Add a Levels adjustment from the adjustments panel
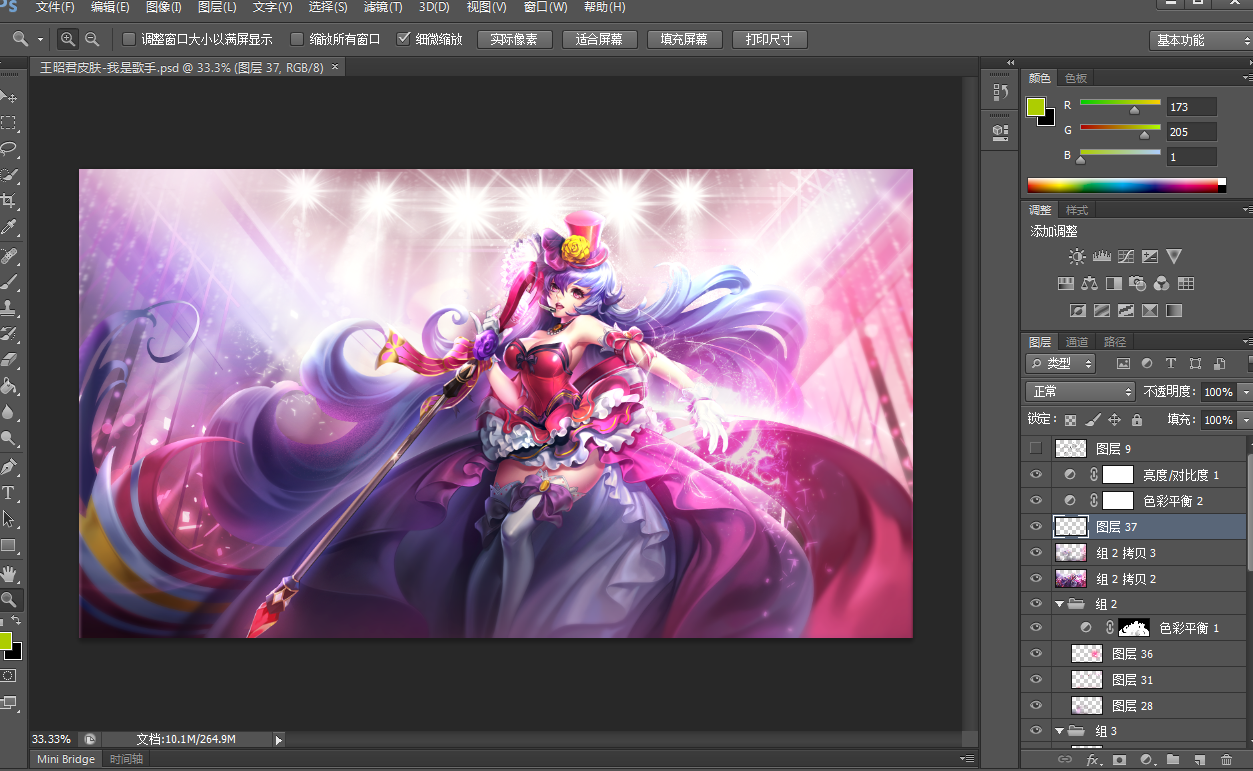 click(1101, 257)
